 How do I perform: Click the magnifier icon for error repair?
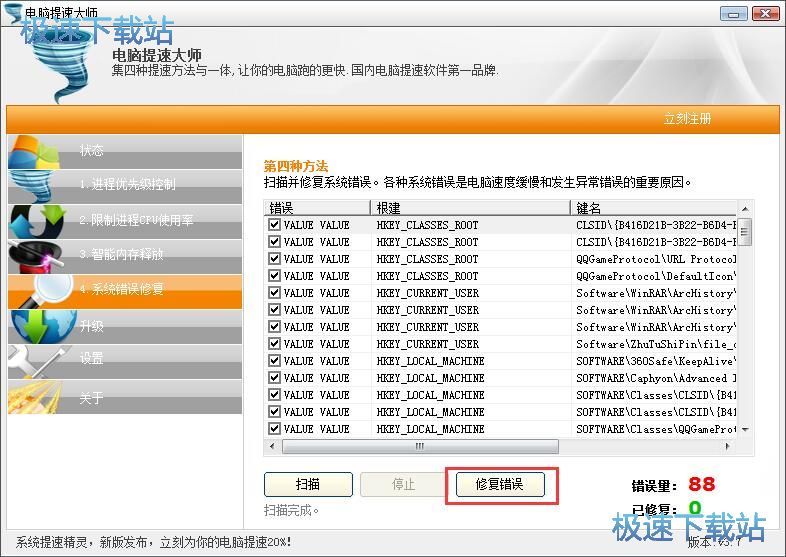click(48, 291)
